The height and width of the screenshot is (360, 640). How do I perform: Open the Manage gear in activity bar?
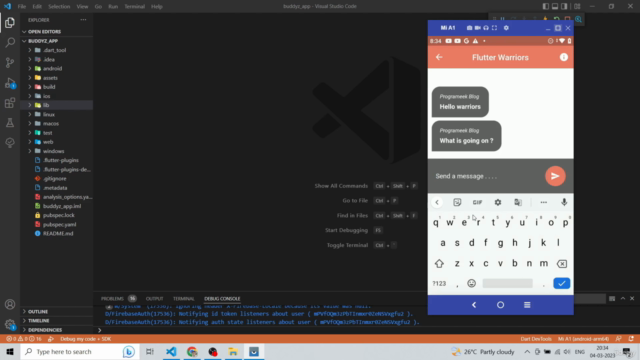pos(10,324)
